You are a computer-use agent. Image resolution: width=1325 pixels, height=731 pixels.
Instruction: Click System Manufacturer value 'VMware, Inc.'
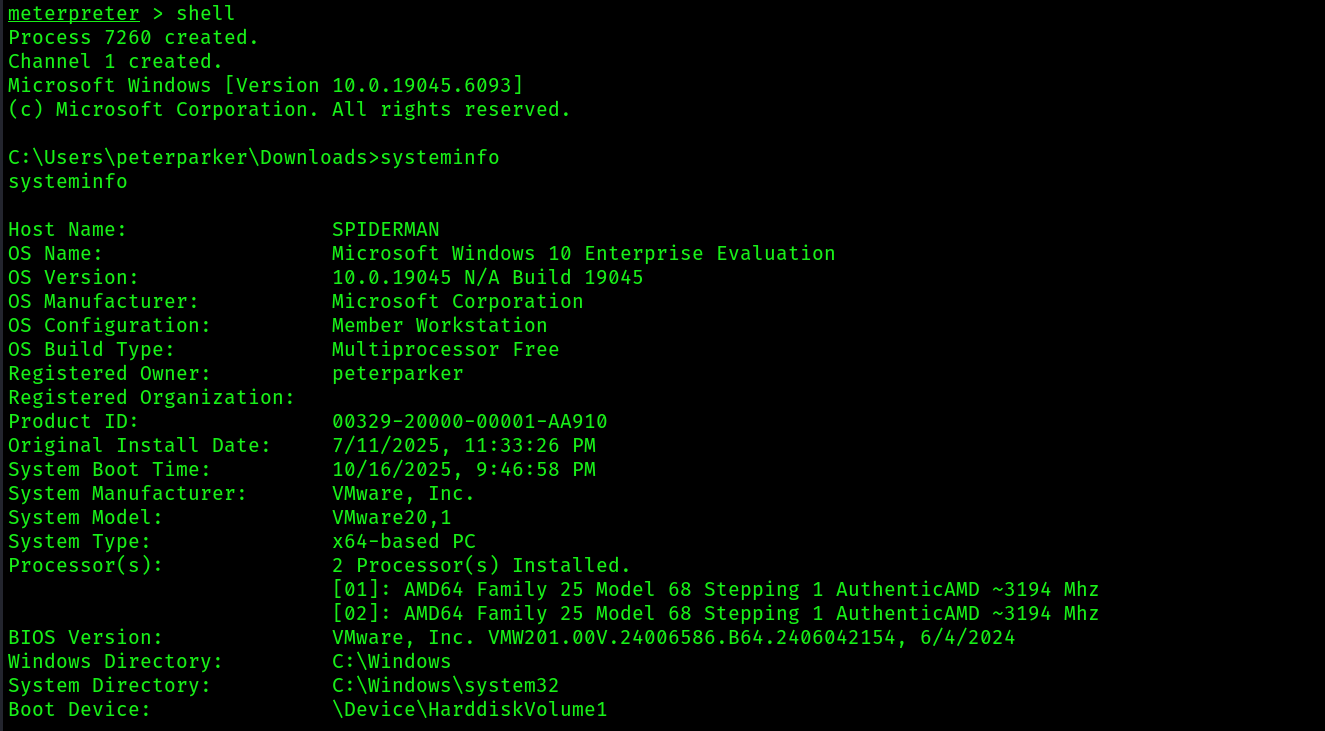coord(404,494)
